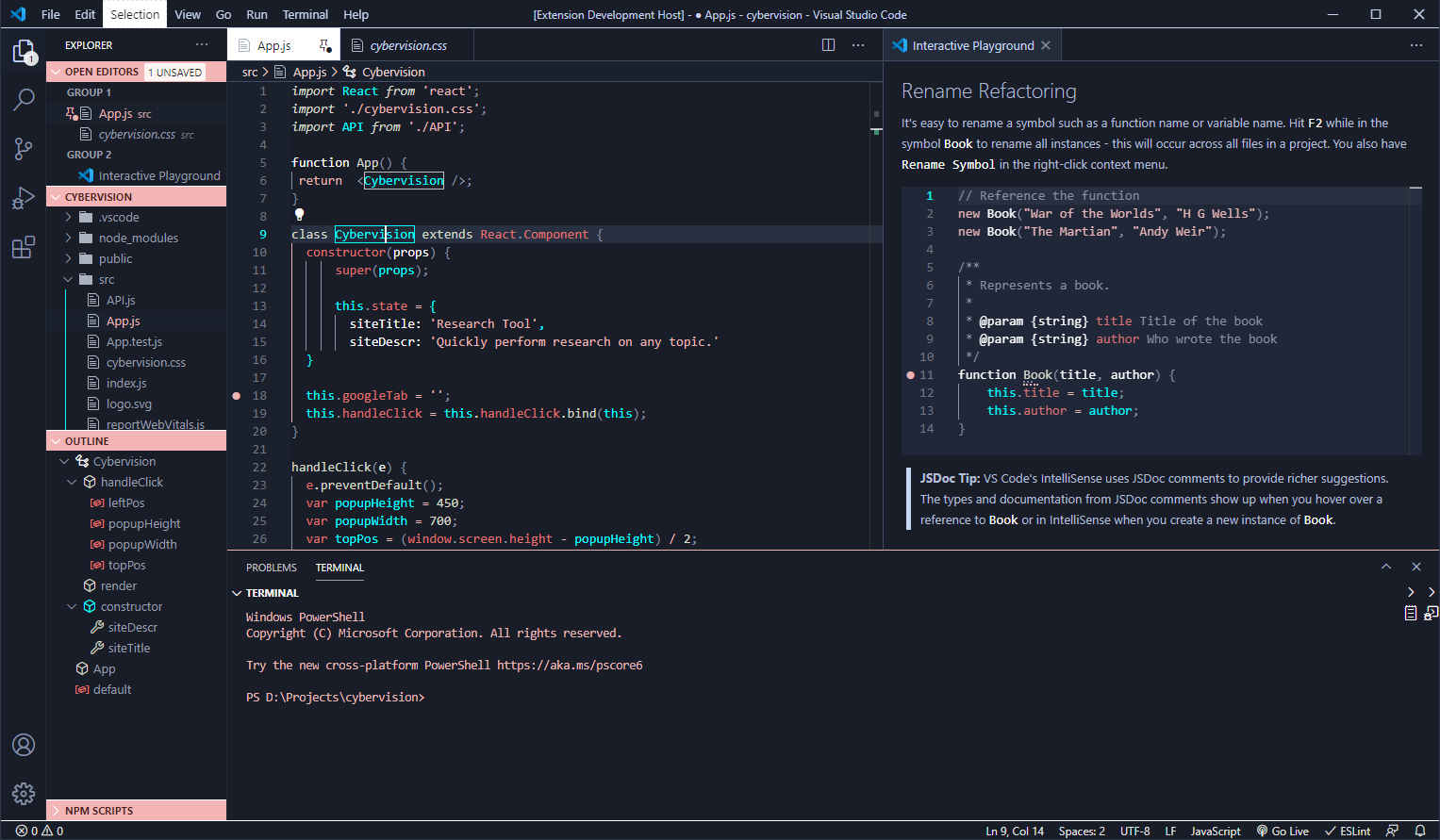The width and height of the screenshot is (1440, 840).
Task: Open the Terminal menu in menu bar
Action: tap(306, 14)
